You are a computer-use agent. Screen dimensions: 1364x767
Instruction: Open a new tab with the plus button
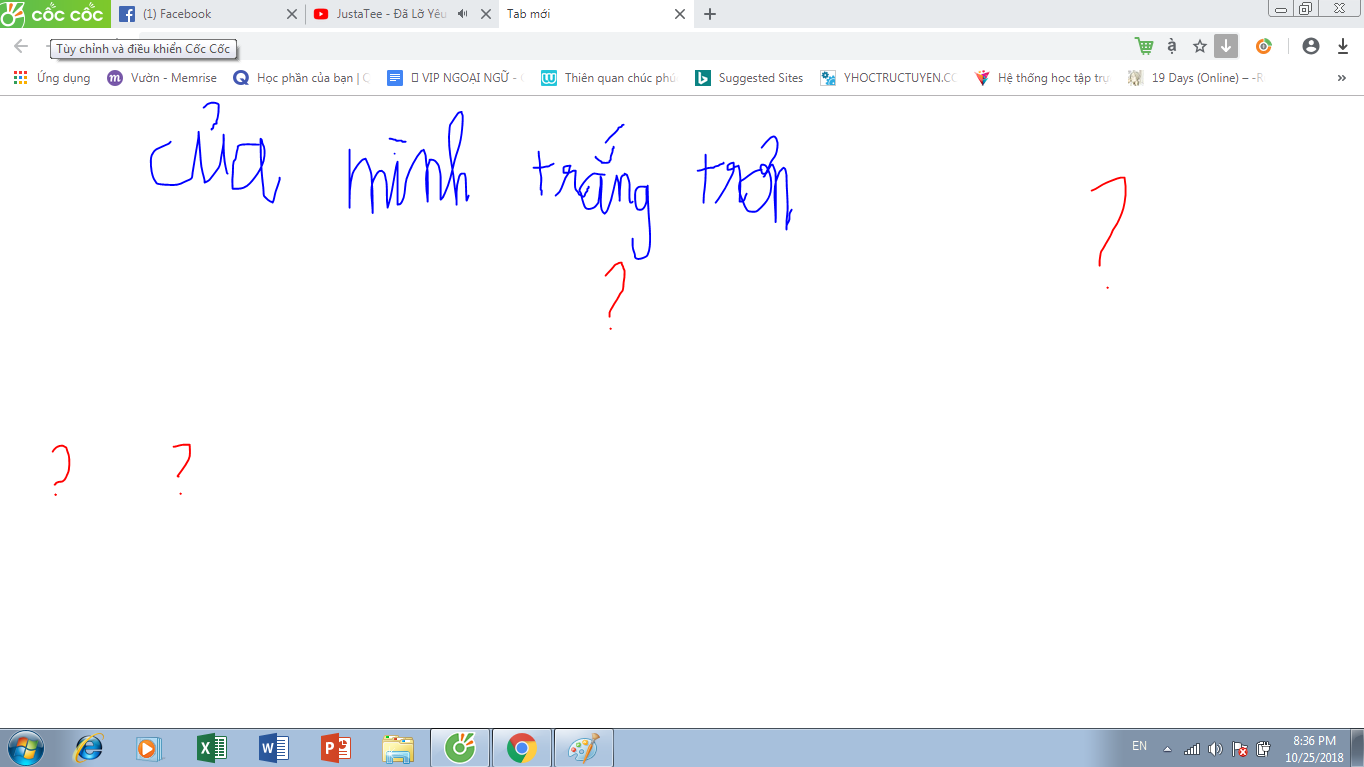(x=710, y=14)
